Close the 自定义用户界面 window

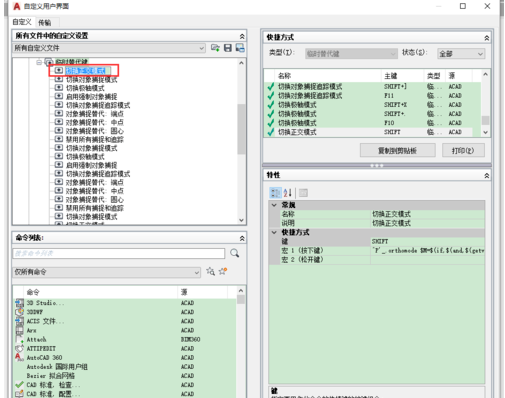(x=487, y=6)
